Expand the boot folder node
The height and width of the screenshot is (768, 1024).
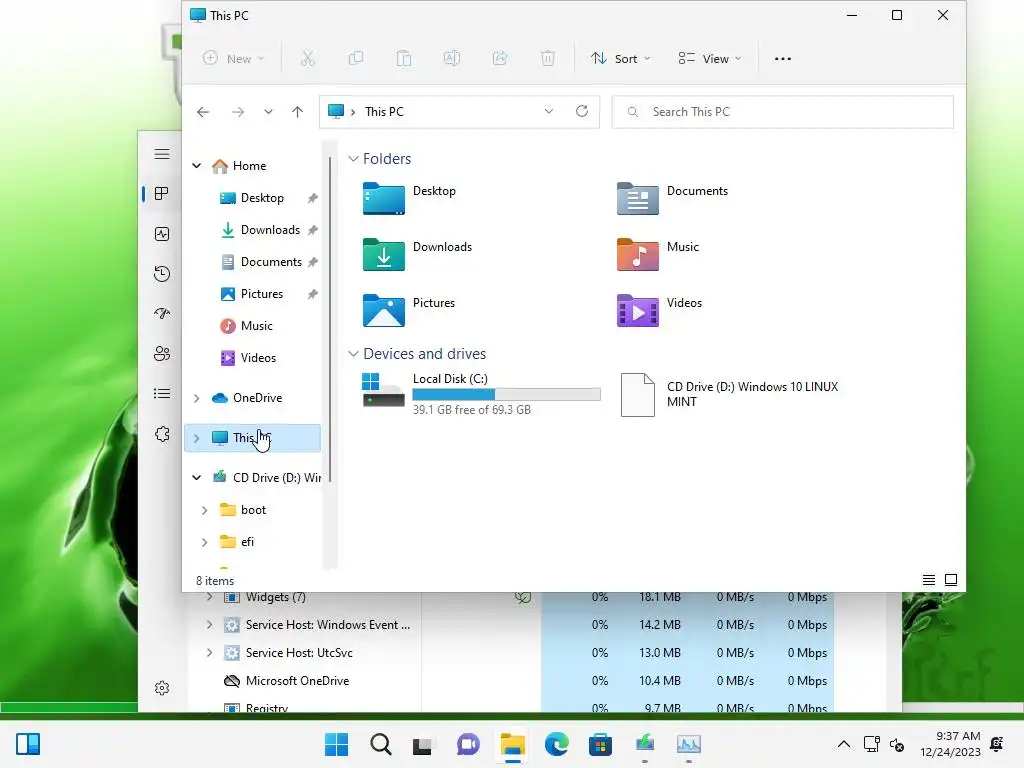pos(204,510)
